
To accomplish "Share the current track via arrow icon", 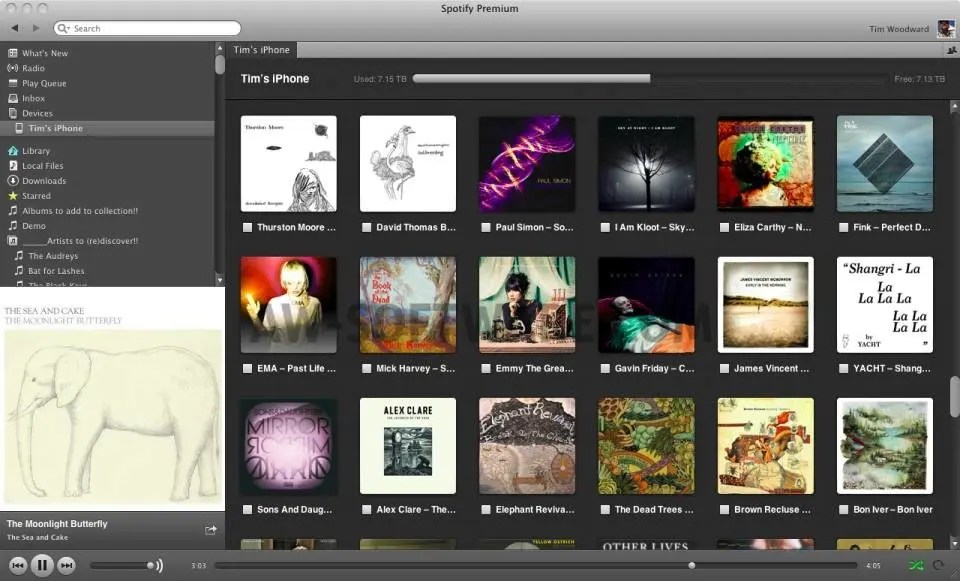I will 211,530.
